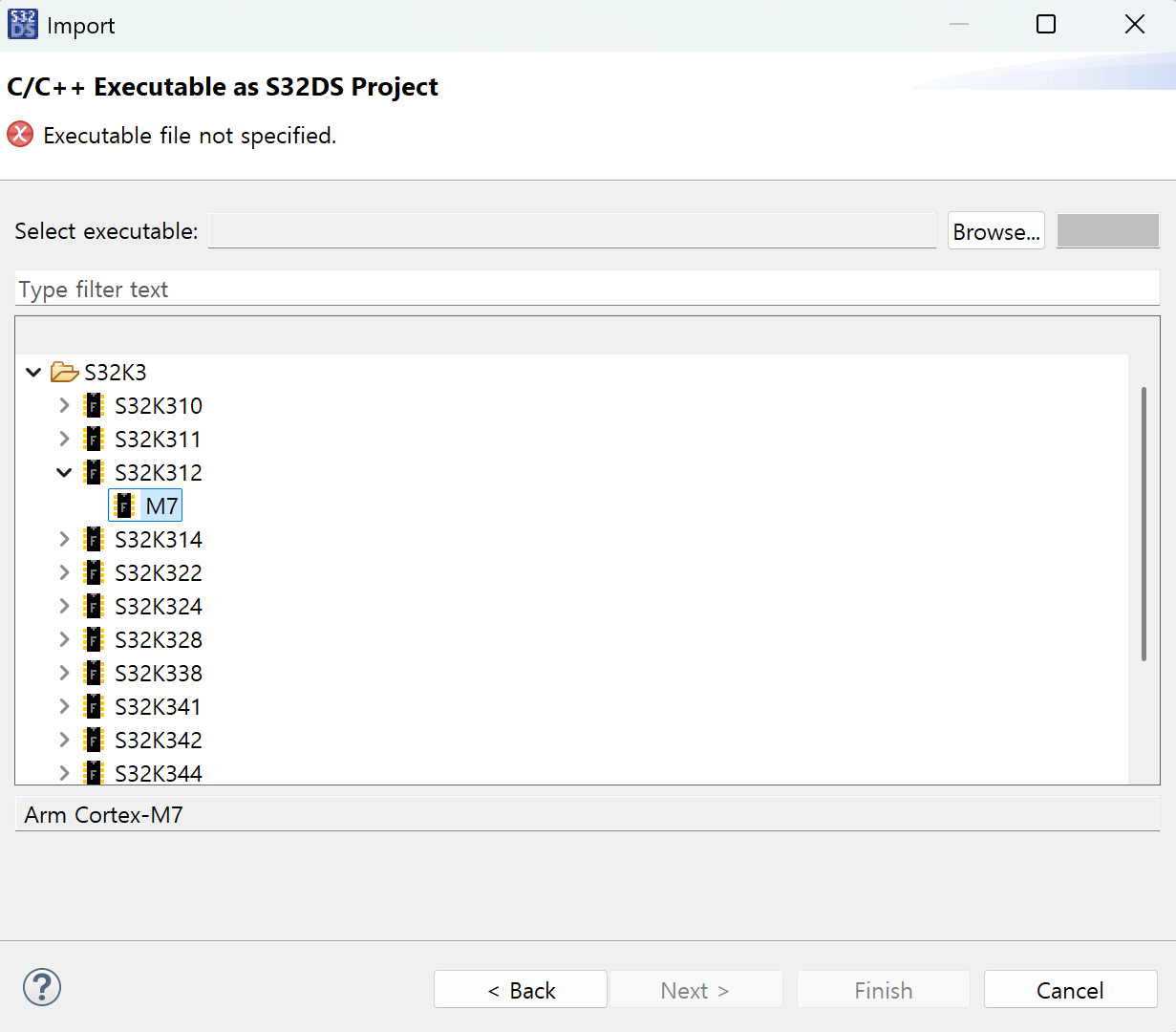Screen dimensions: 1176x1032
Task: Select the S32K341 label
Action: 159,706
